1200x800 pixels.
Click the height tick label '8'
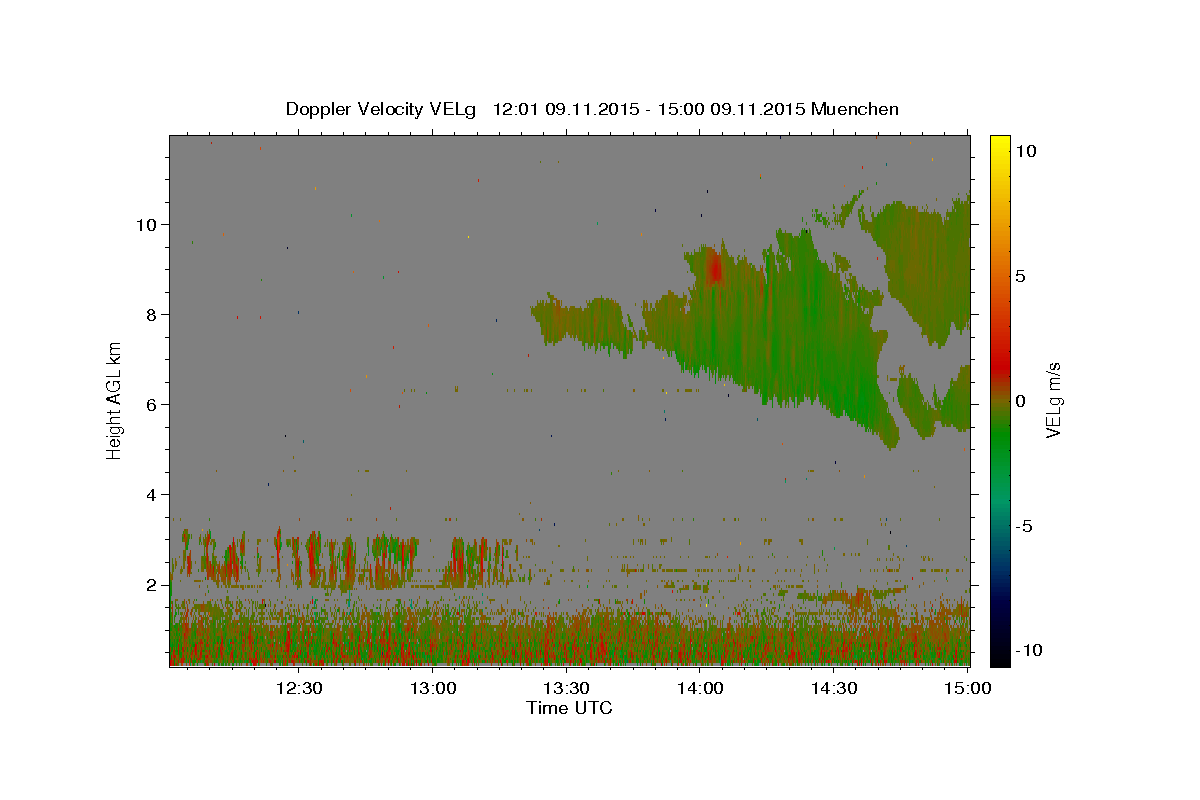point(152,314)
